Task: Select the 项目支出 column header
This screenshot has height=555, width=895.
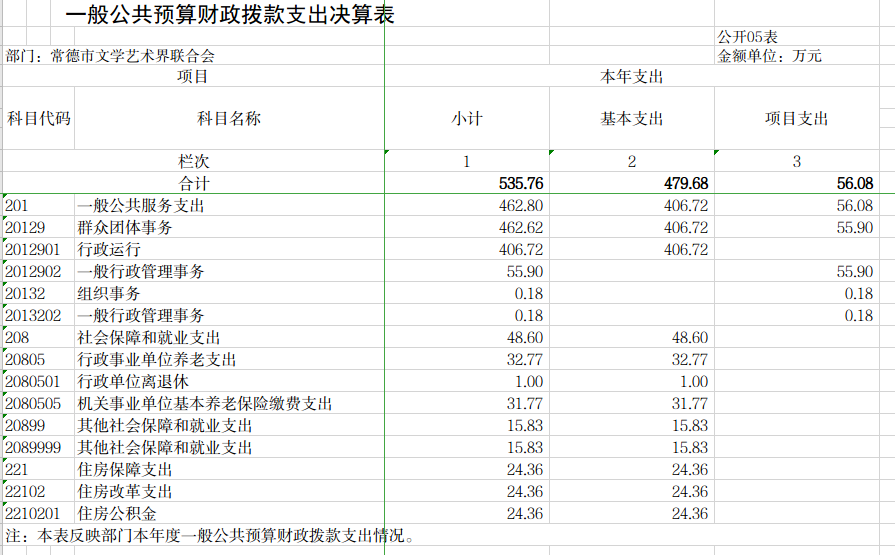Action: pyautogui.click(x=796, y=118)
